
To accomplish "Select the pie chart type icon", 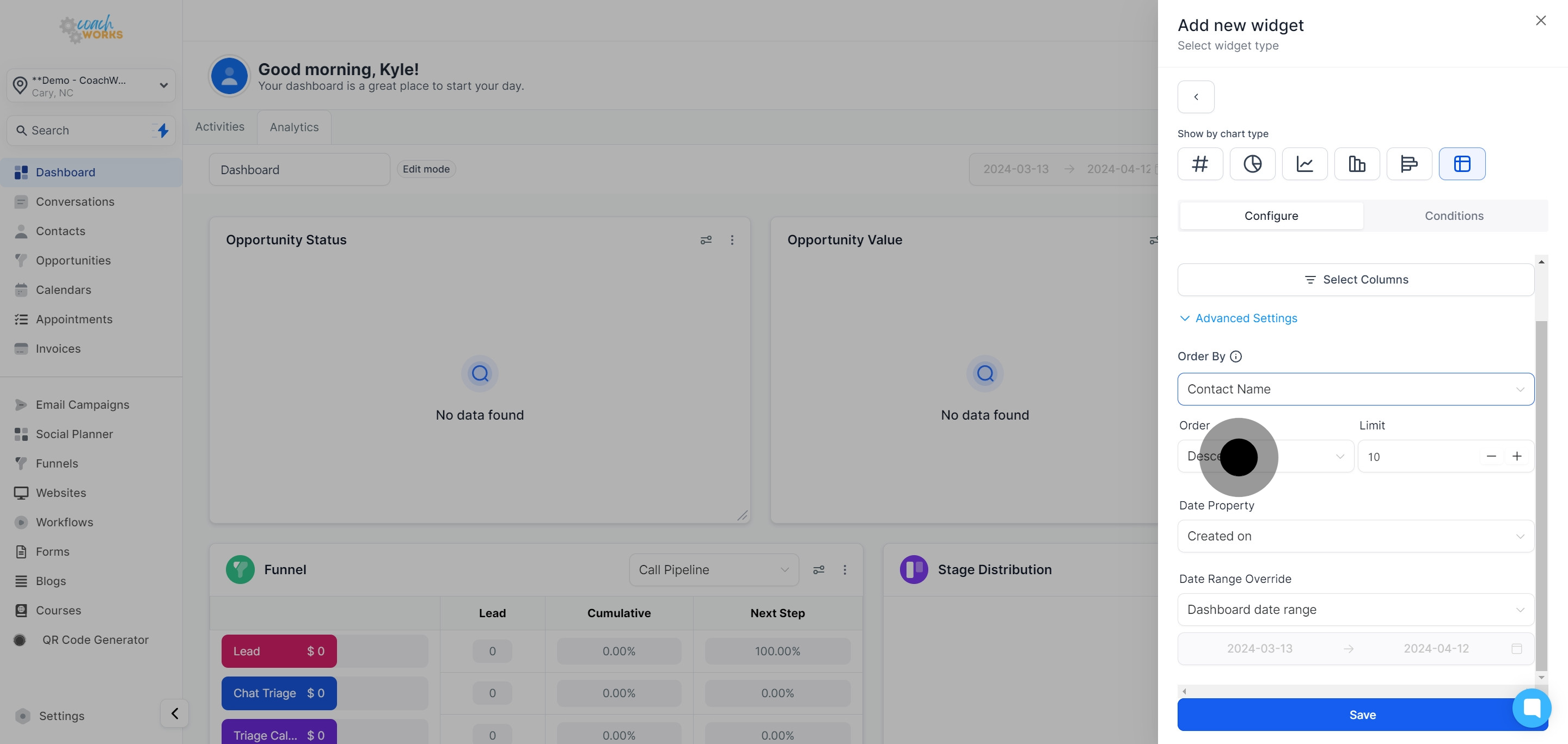I will coord(1252,164).
